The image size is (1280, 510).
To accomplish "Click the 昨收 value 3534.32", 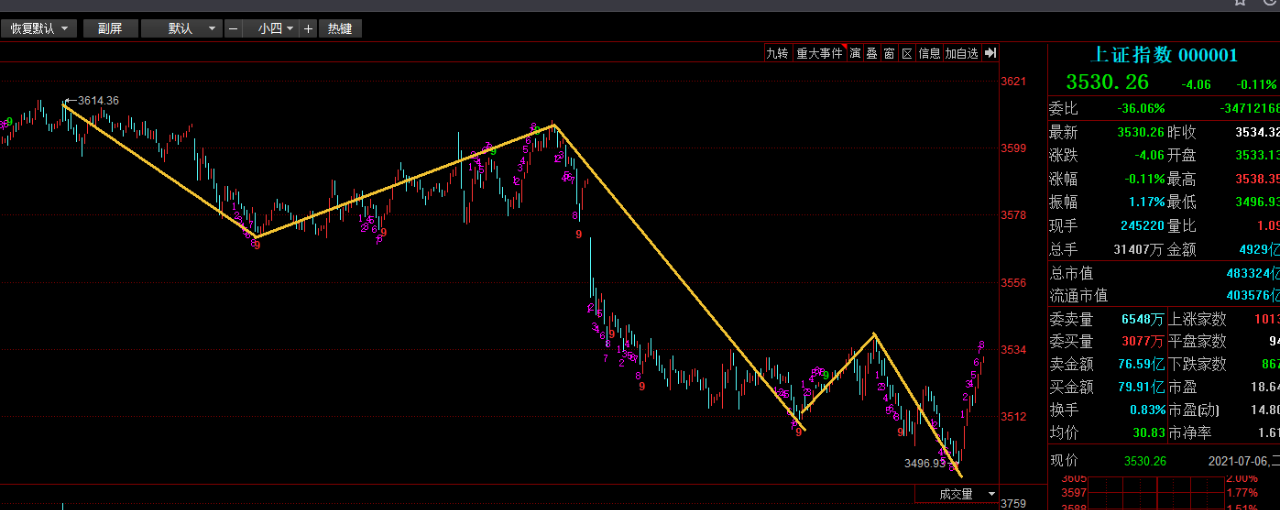I will (1258, 132).
